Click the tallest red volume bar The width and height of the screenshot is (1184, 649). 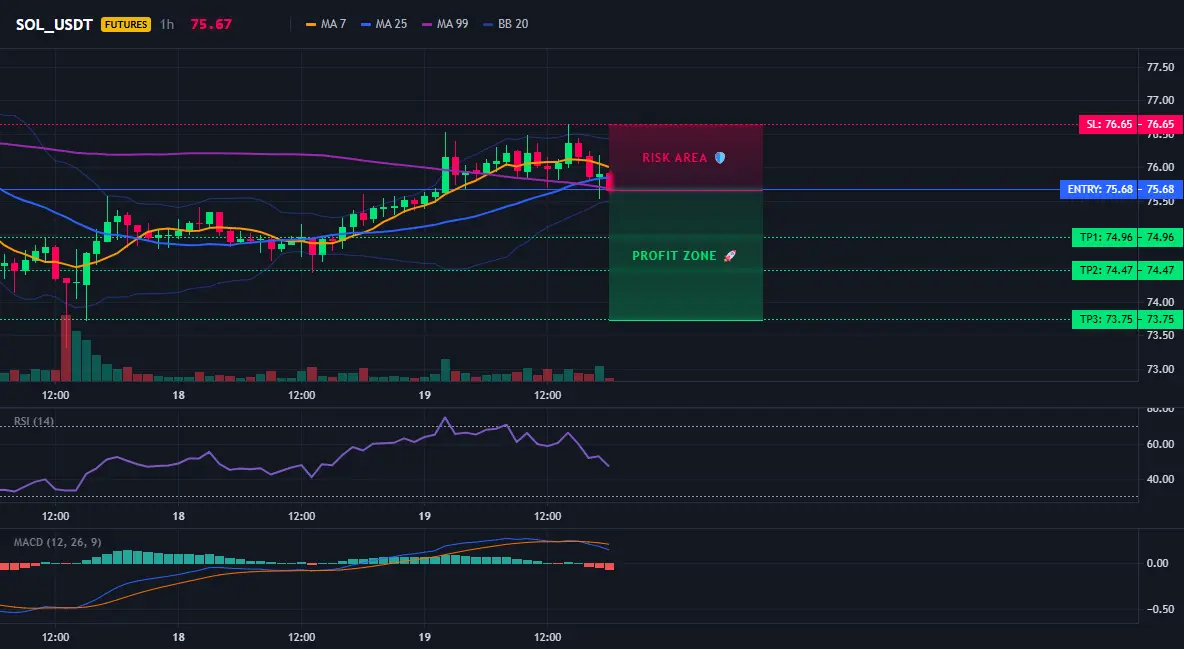pos(66,348)
